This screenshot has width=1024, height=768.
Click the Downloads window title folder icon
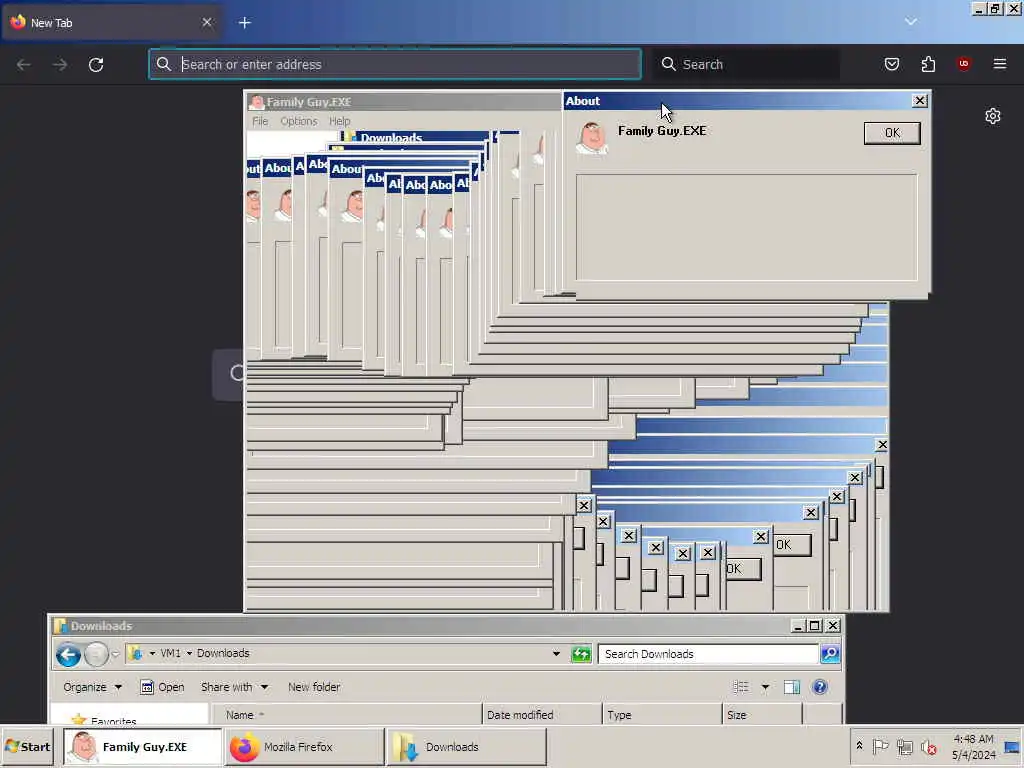tap(60, 626)
